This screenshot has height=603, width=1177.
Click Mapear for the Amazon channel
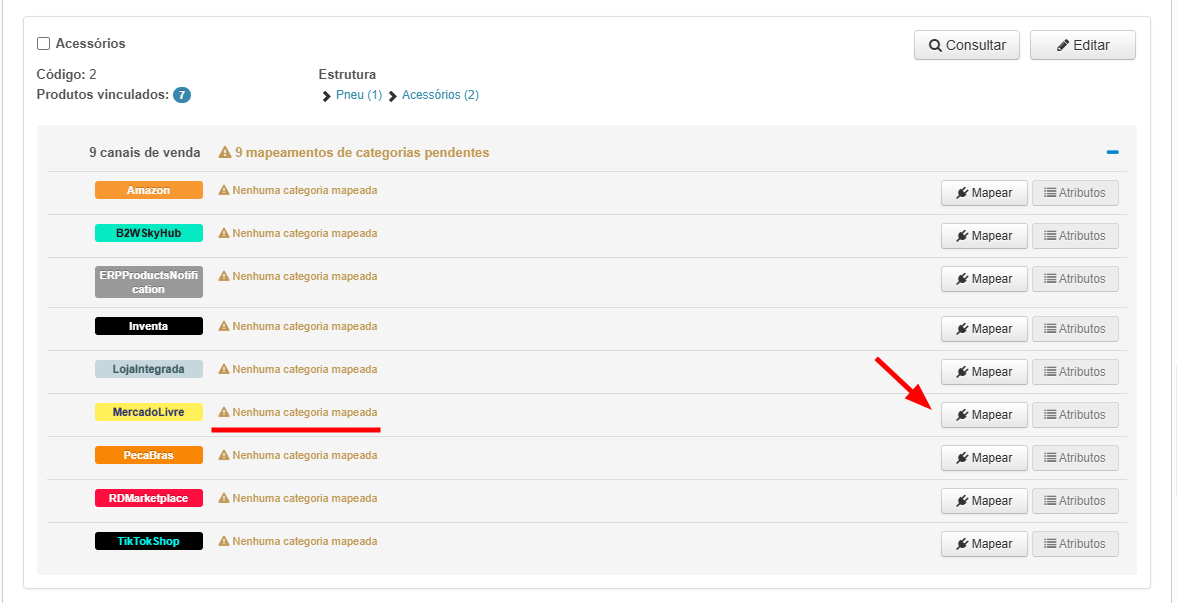pyautogui.click(x=984, y=193)
